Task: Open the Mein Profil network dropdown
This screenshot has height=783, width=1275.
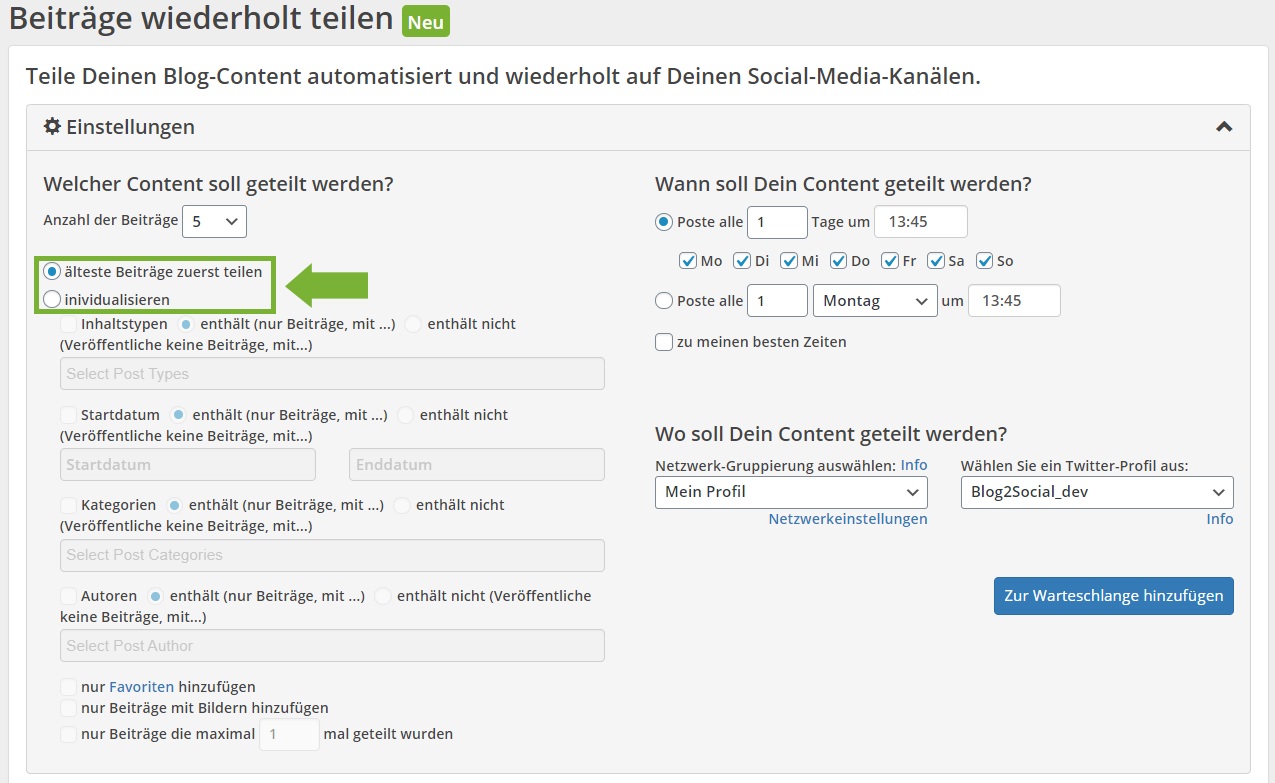Action: [x=791, y=492]
